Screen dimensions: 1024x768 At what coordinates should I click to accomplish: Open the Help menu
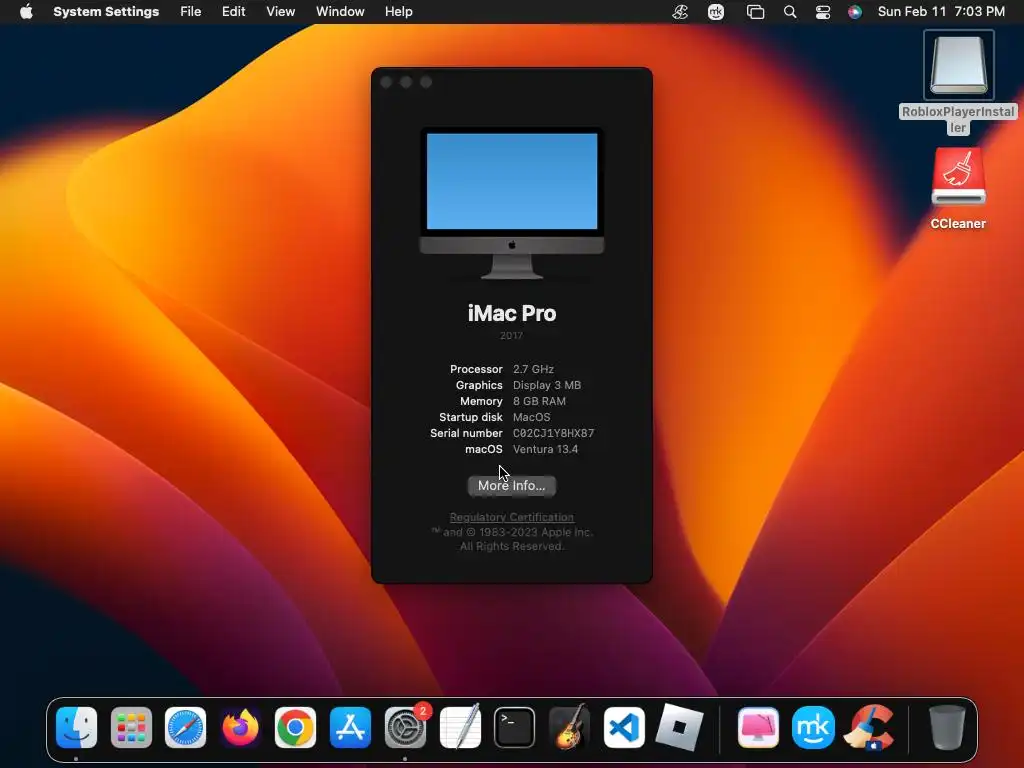(x=398, y=12)
